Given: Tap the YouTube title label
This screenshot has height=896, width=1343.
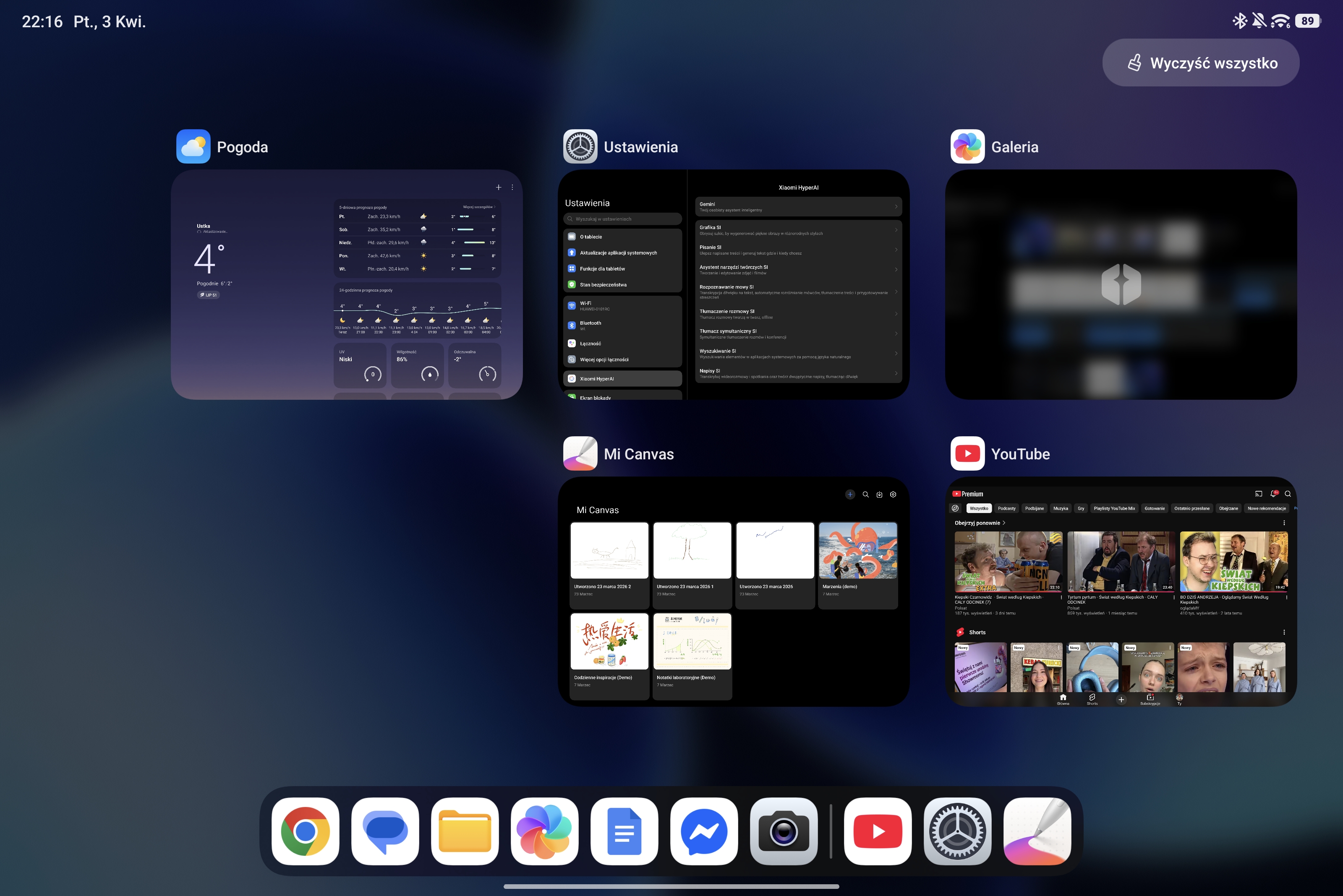Looking at the screenshot, I should tap(1021, 454).
